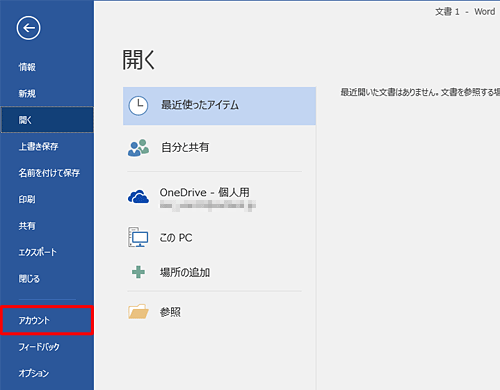Click the 文書 1 - Word title text
Image resolution: width=500 pixels, height=390 pixels.
click(465, 12)
